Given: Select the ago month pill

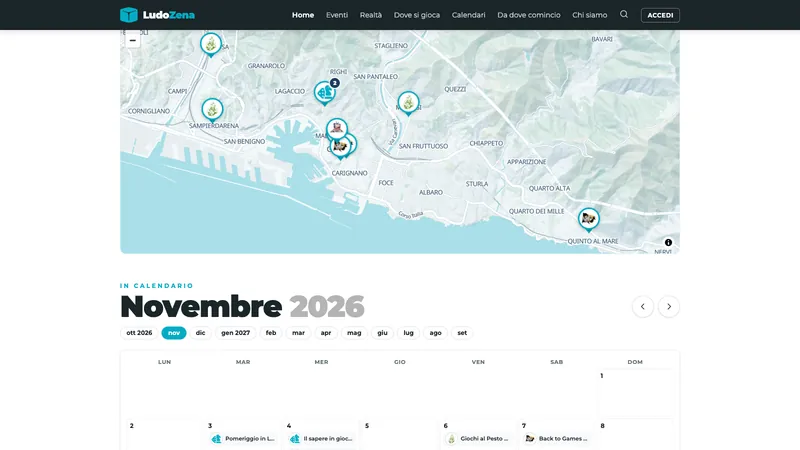Looking at the screenshot, I should [436, 333].
